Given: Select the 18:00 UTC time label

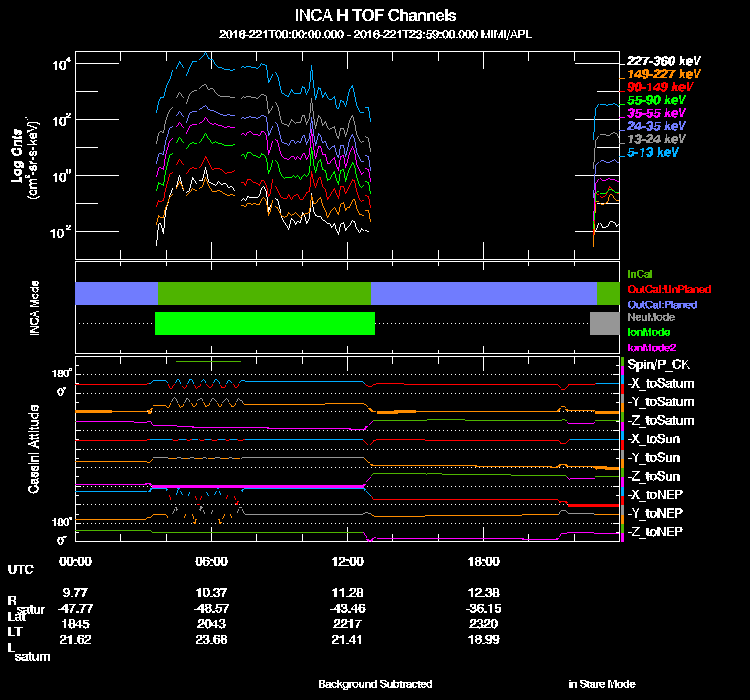Looking at the screenshot, I should pyautogui.click(x=482, y=561).
